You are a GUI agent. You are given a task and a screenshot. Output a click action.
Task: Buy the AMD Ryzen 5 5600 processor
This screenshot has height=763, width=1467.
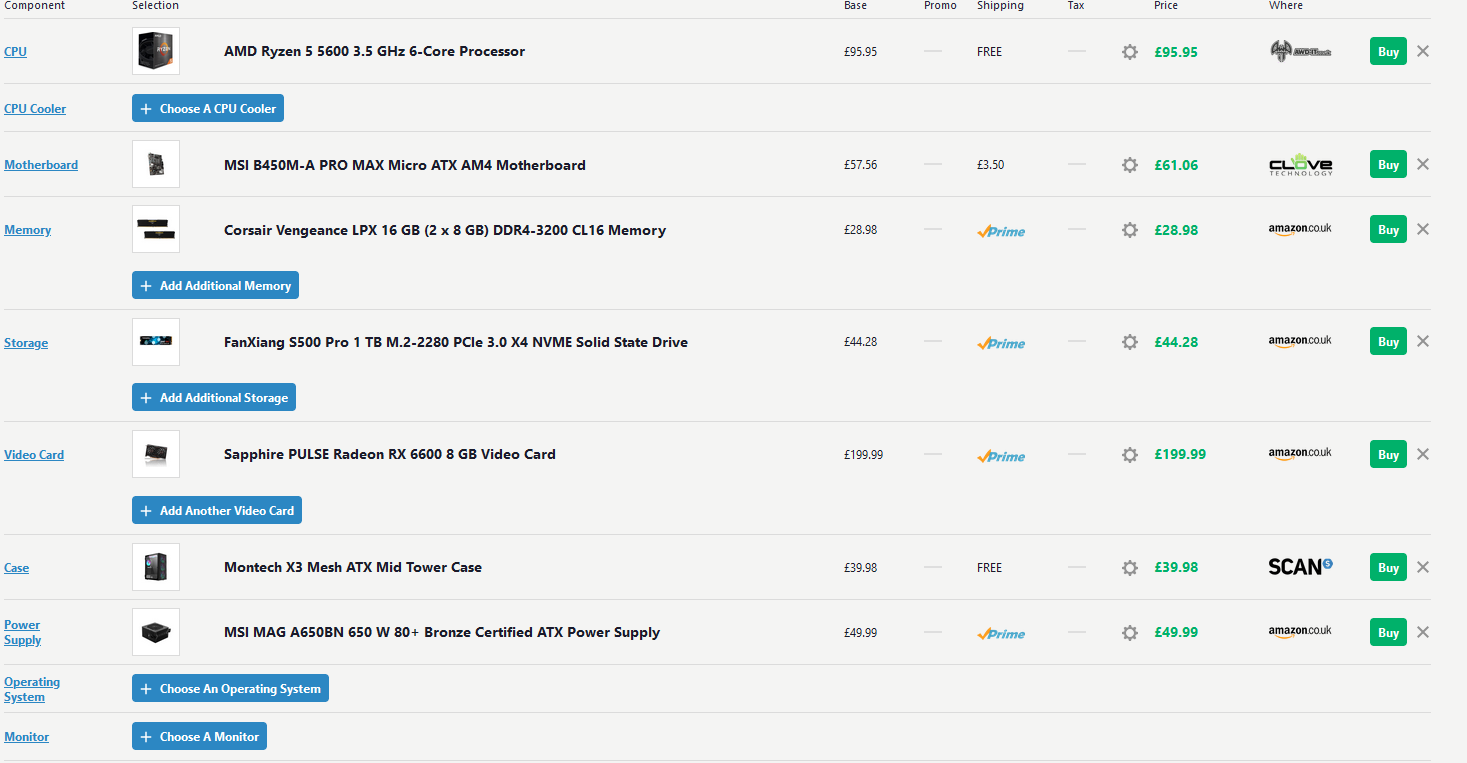pyautogui.click(x=1388, y=51)
